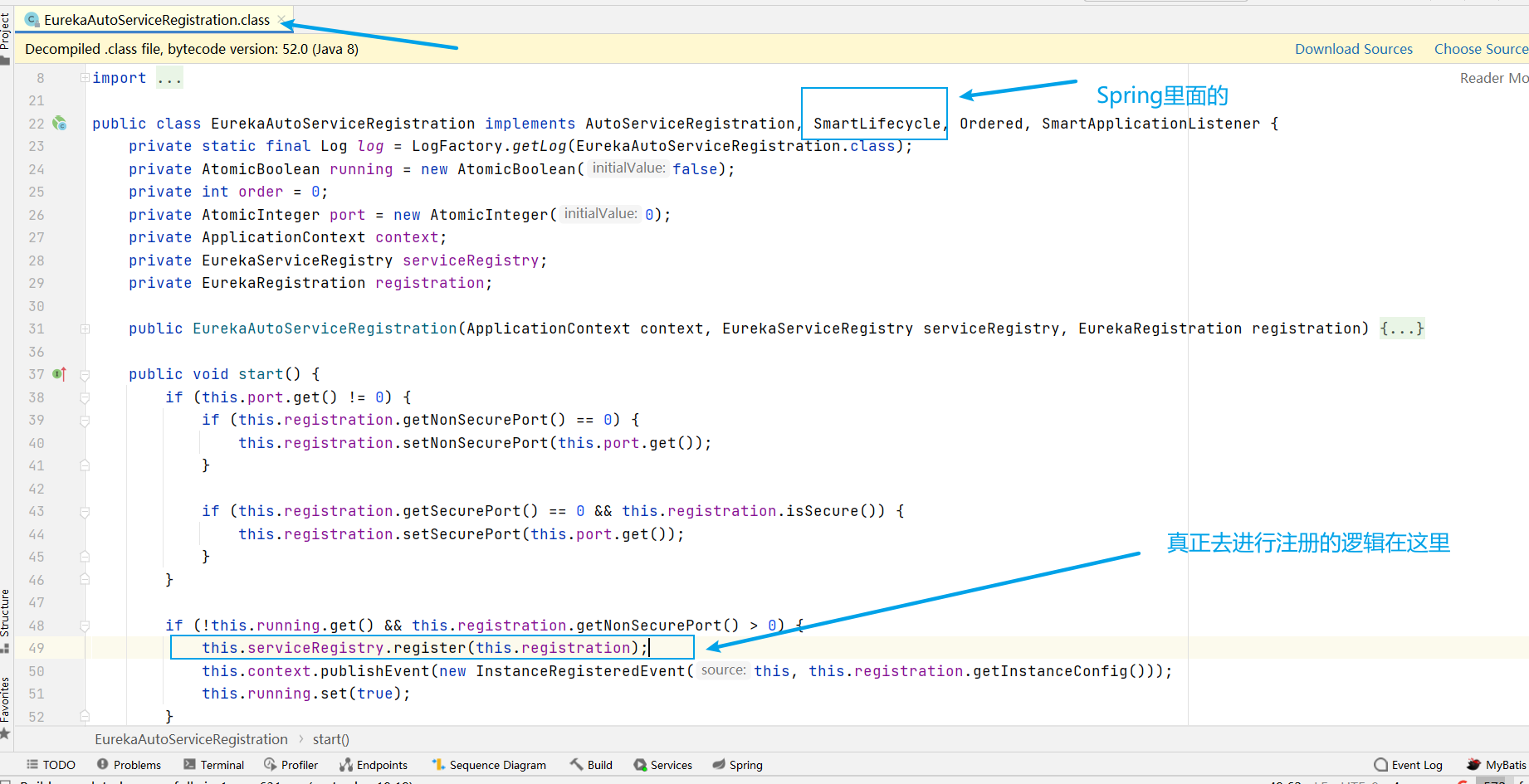
Task: Collapse the start() method body
Action: (x=85, y=375)
